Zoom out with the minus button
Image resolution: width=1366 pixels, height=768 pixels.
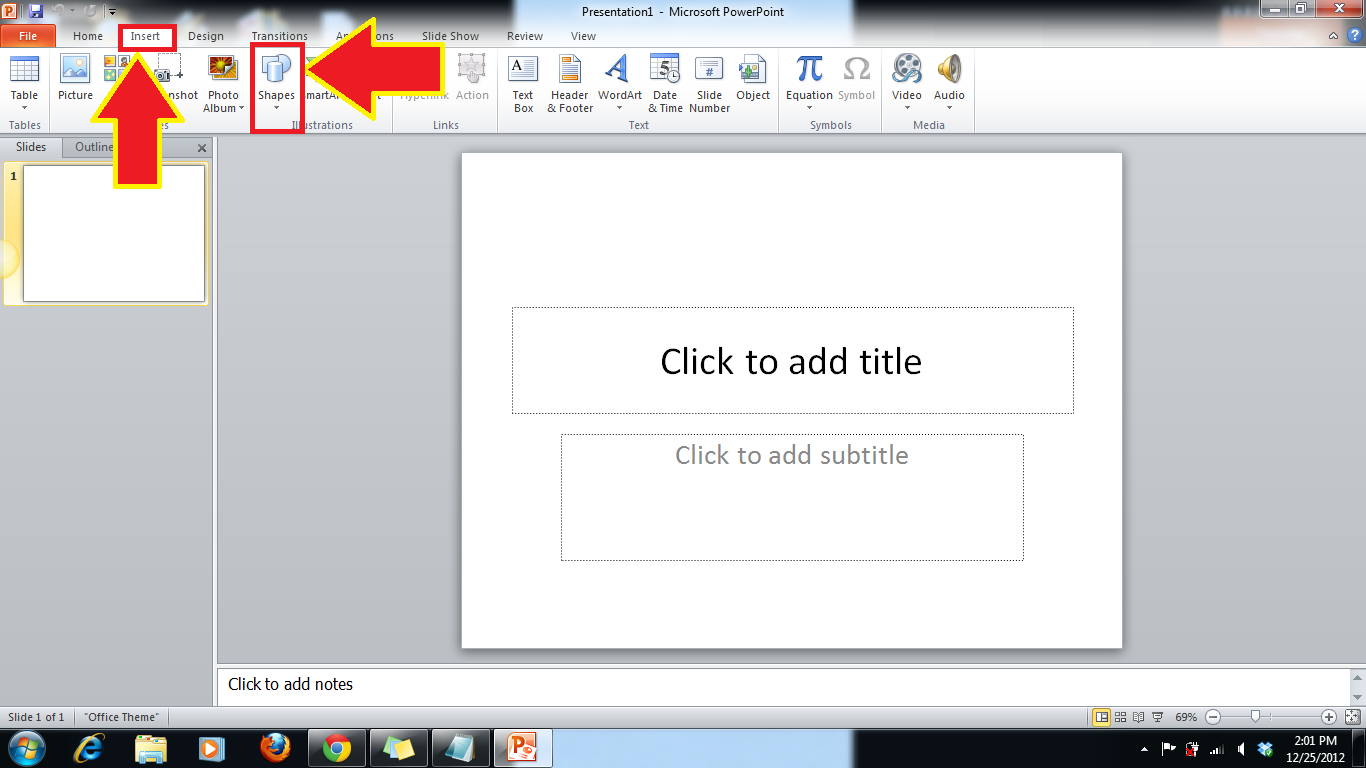pos(1213,717)
